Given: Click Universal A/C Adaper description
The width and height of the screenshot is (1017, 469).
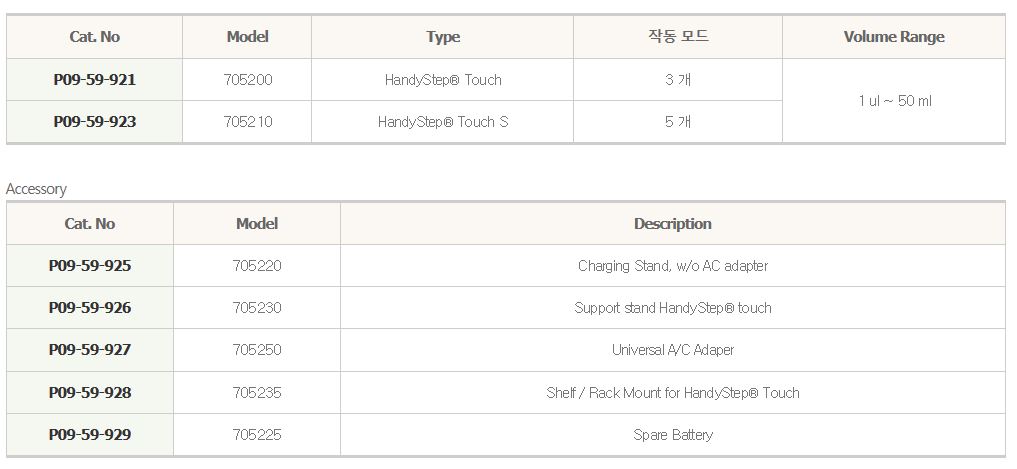Looking at the screenshot, I should (x=673, y=350).
